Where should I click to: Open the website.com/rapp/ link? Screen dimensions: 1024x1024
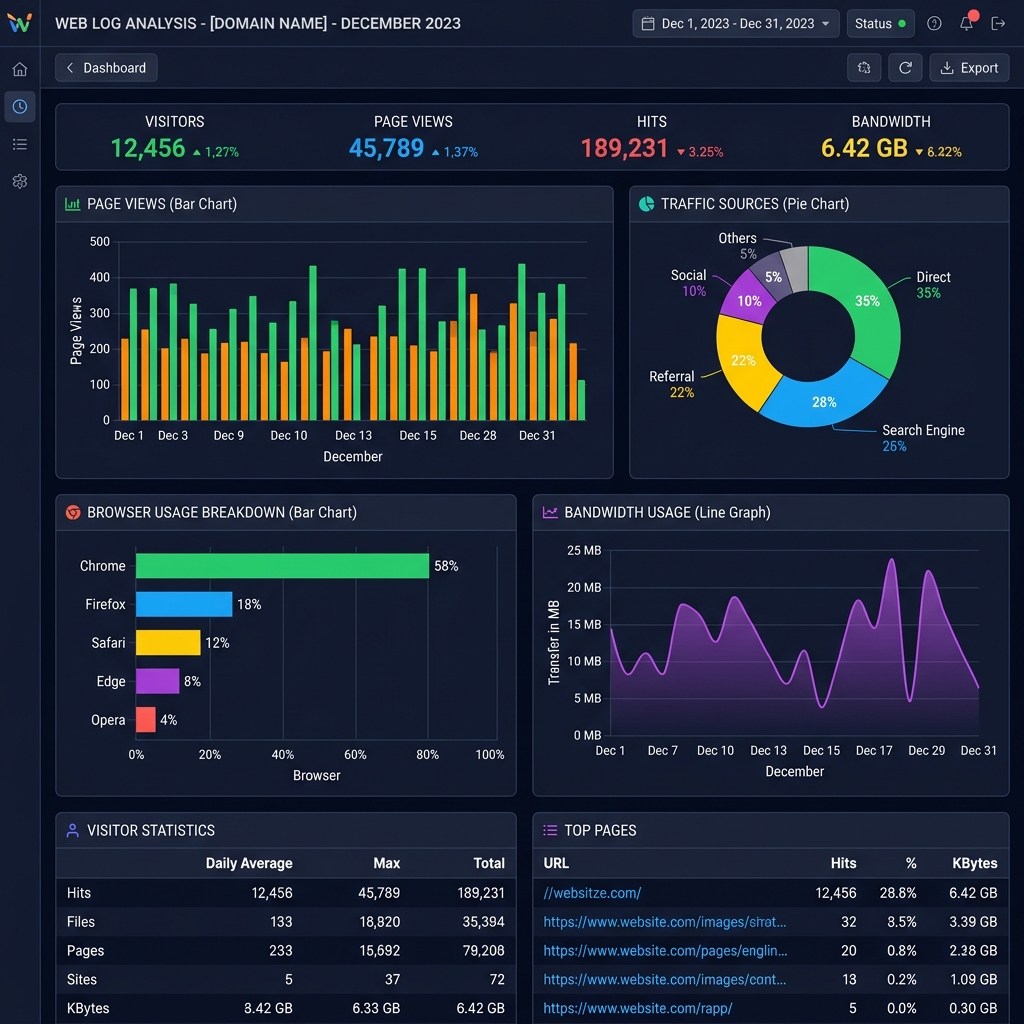pyautogui.click(x=637, y=1008)
